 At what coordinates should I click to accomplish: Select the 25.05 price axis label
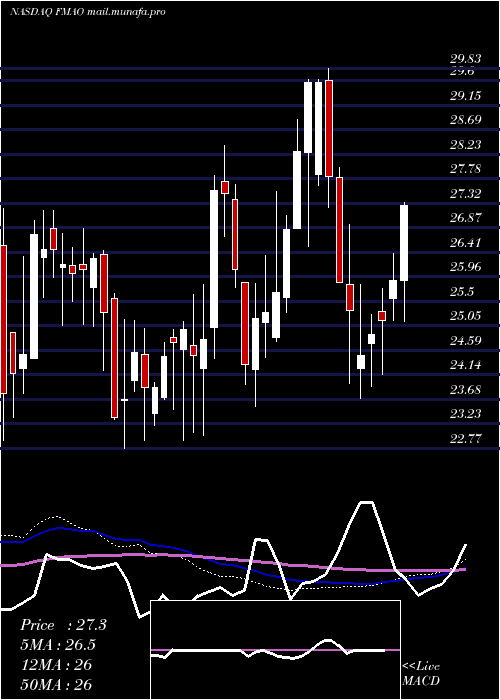[466, 316]
